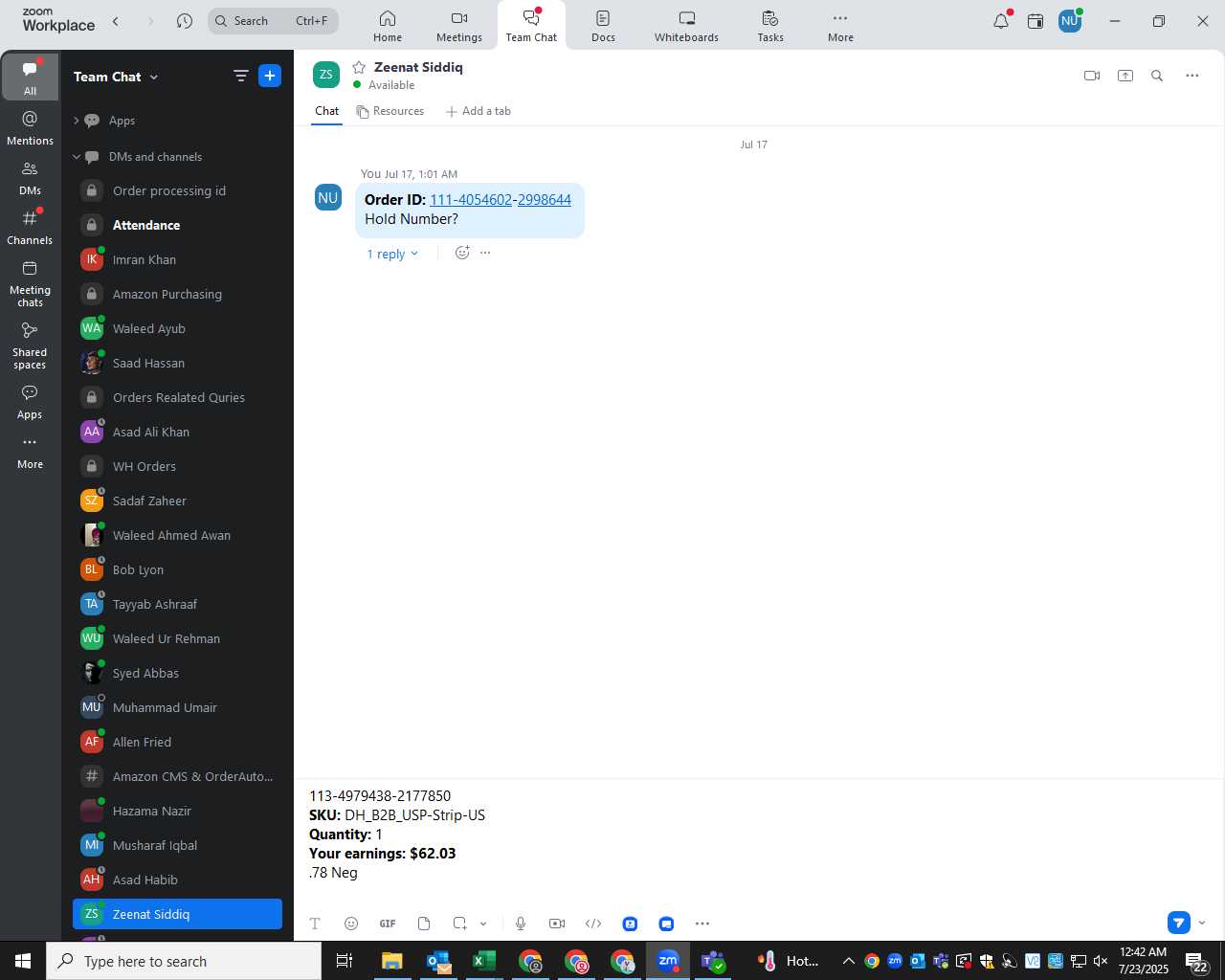1225x980 pixels.
Task: Send the typed message
Action: coord(1179,923)
